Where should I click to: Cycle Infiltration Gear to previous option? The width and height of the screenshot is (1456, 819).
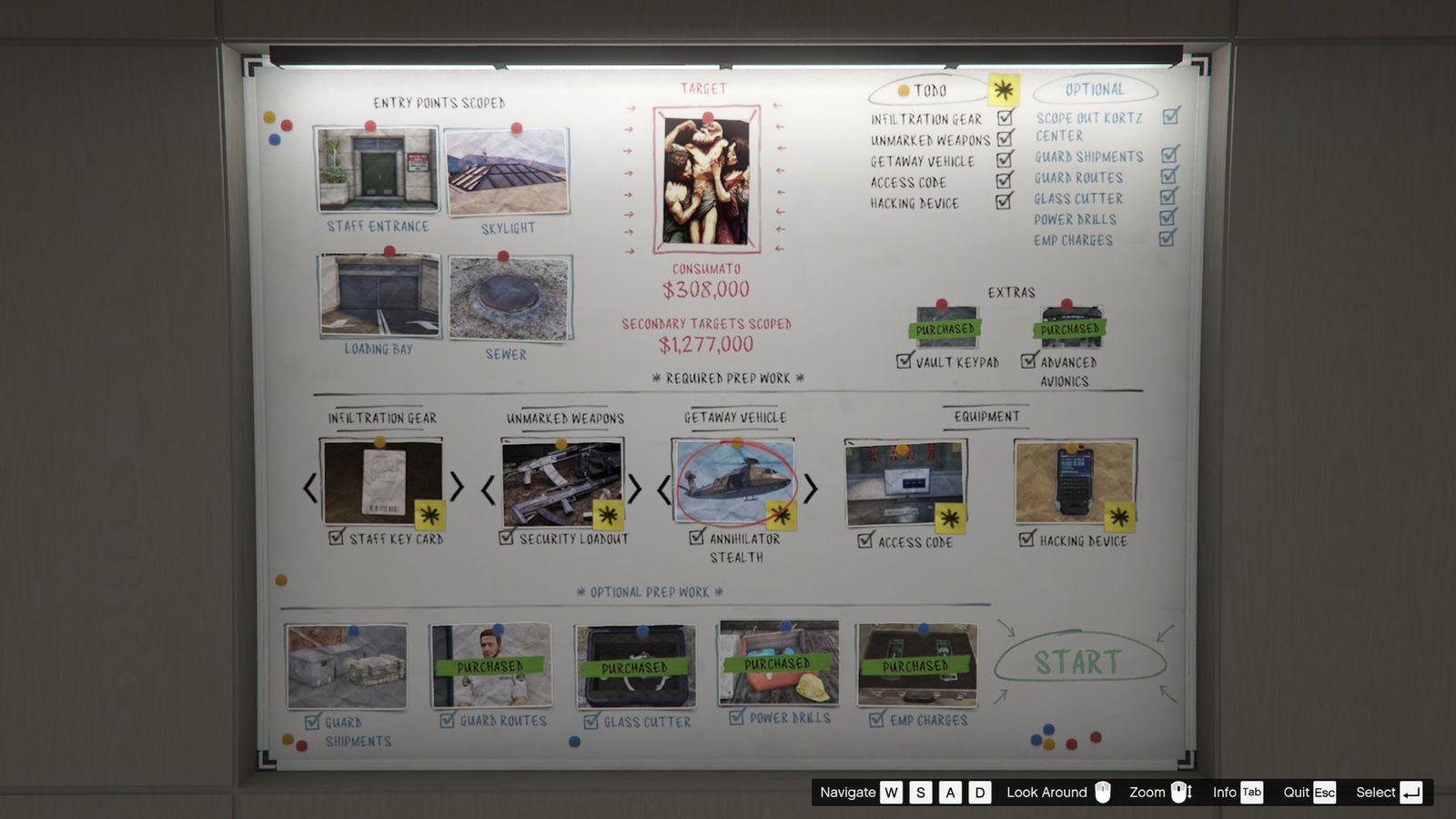[310, 488]
